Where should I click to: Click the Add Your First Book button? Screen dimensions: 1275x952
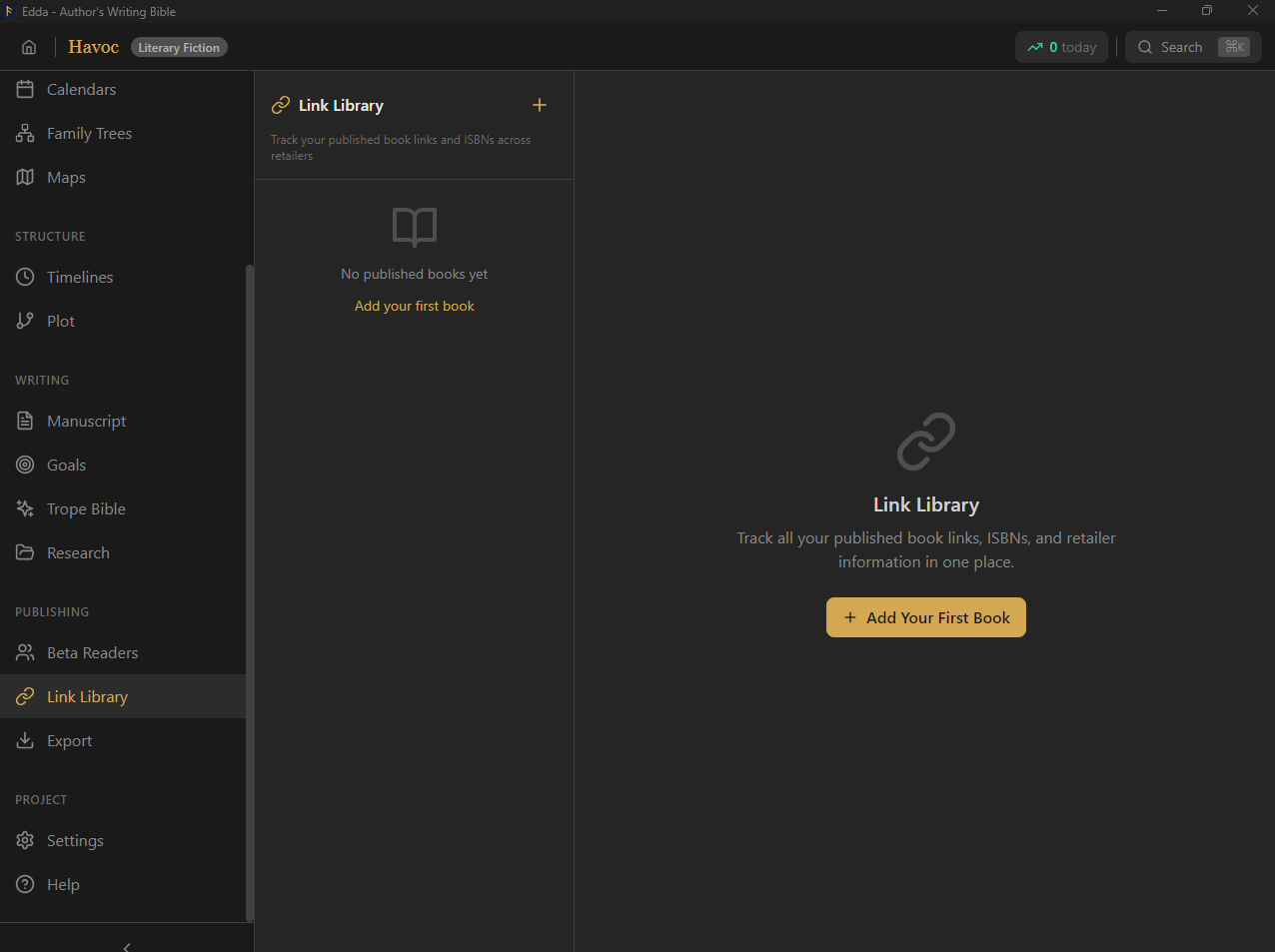[x=926, y=617]
